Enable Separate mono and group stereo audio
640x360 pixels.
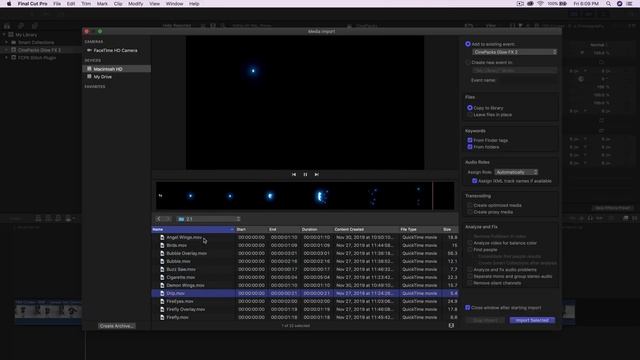pos(470,276)
